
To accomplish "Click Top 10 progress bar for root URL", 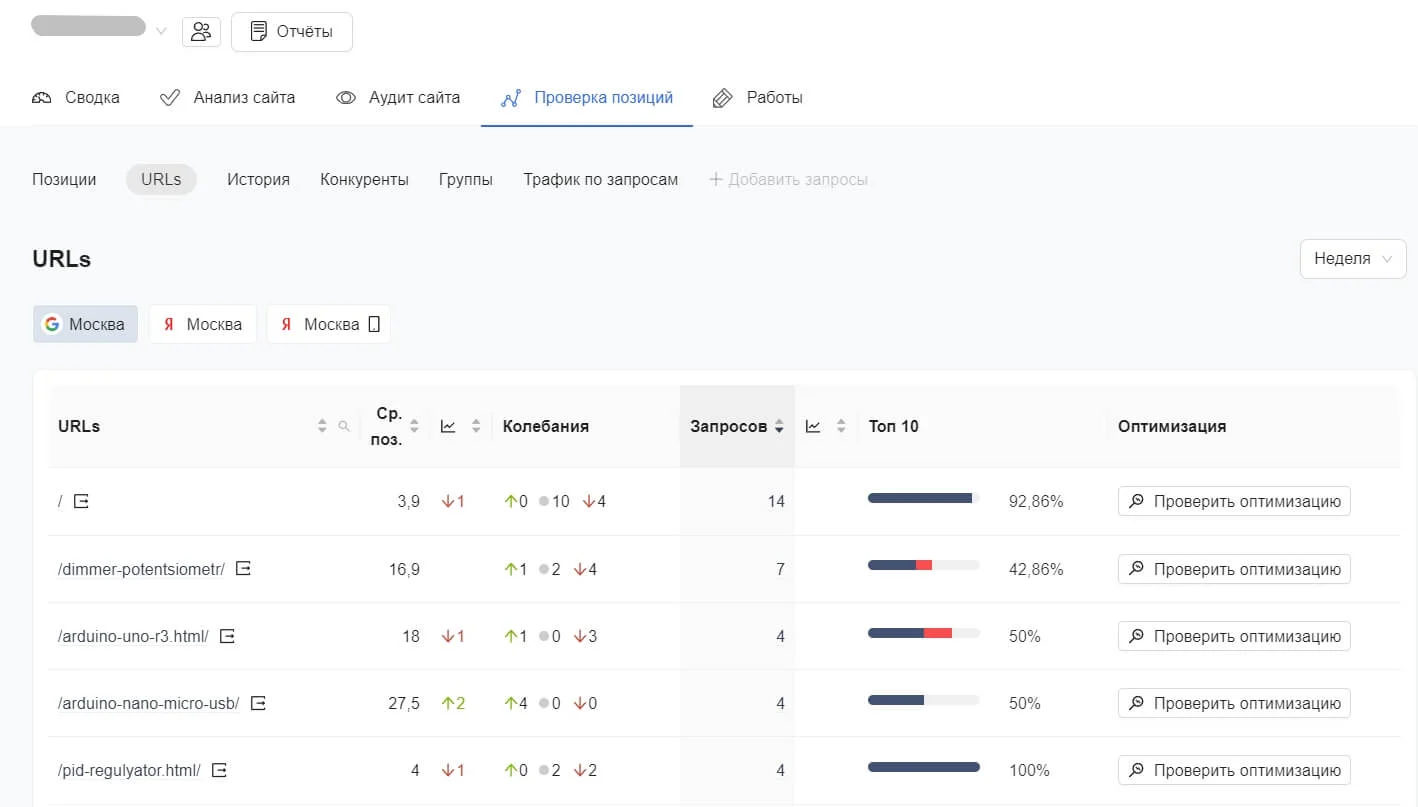I will (923, 498).
